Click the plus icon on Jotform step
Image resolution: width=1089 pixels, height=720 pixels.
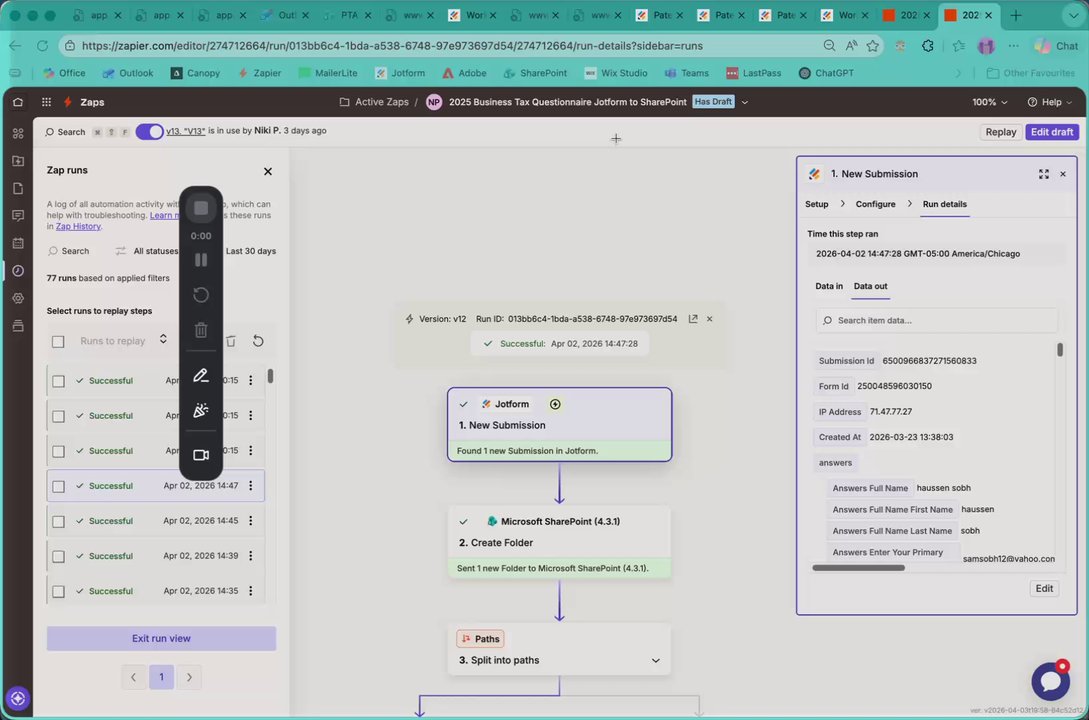[555, 404]
